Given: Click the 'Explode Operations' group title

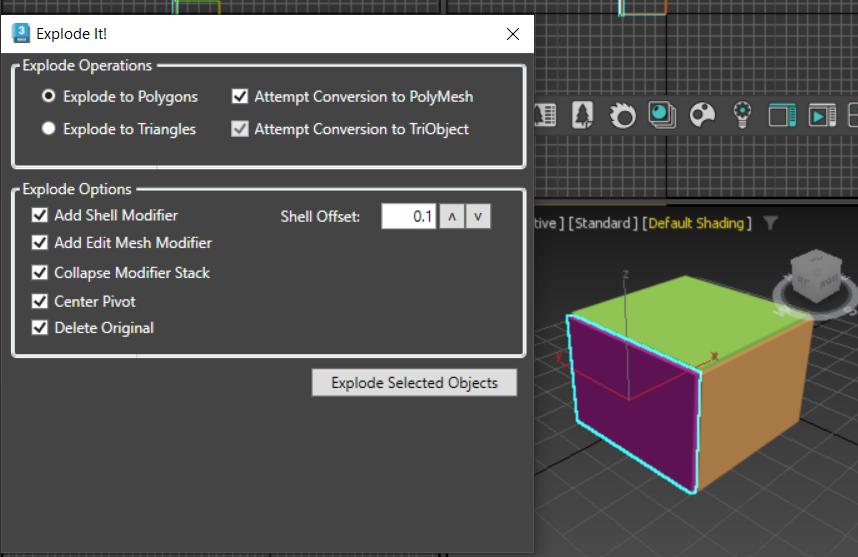Looking at the screenshot, I should pyautogui.click(x=87, y=65).
